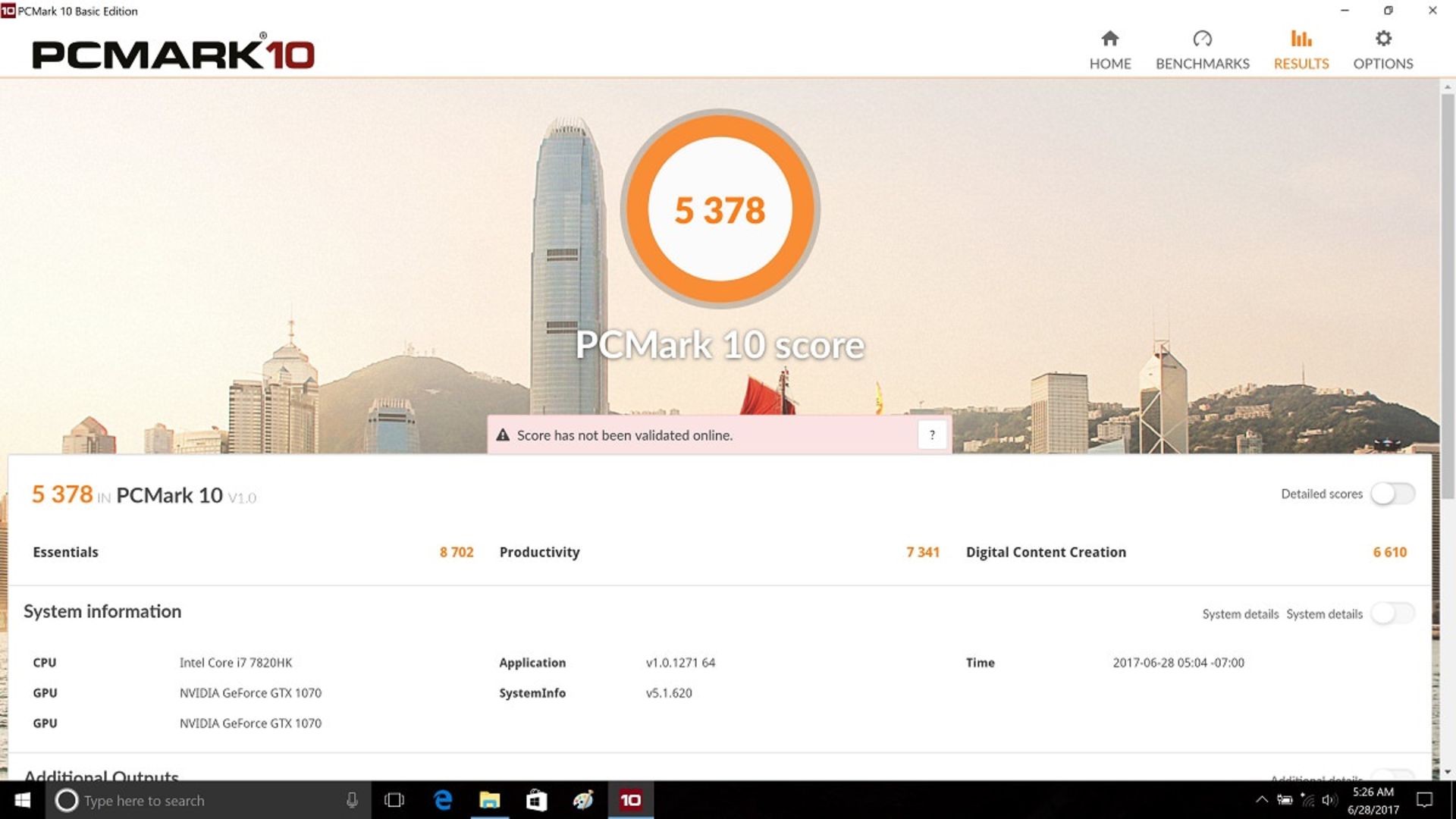Open the BENCHMARKS tab
The image size is (1456, 819).
[1202, 50]
